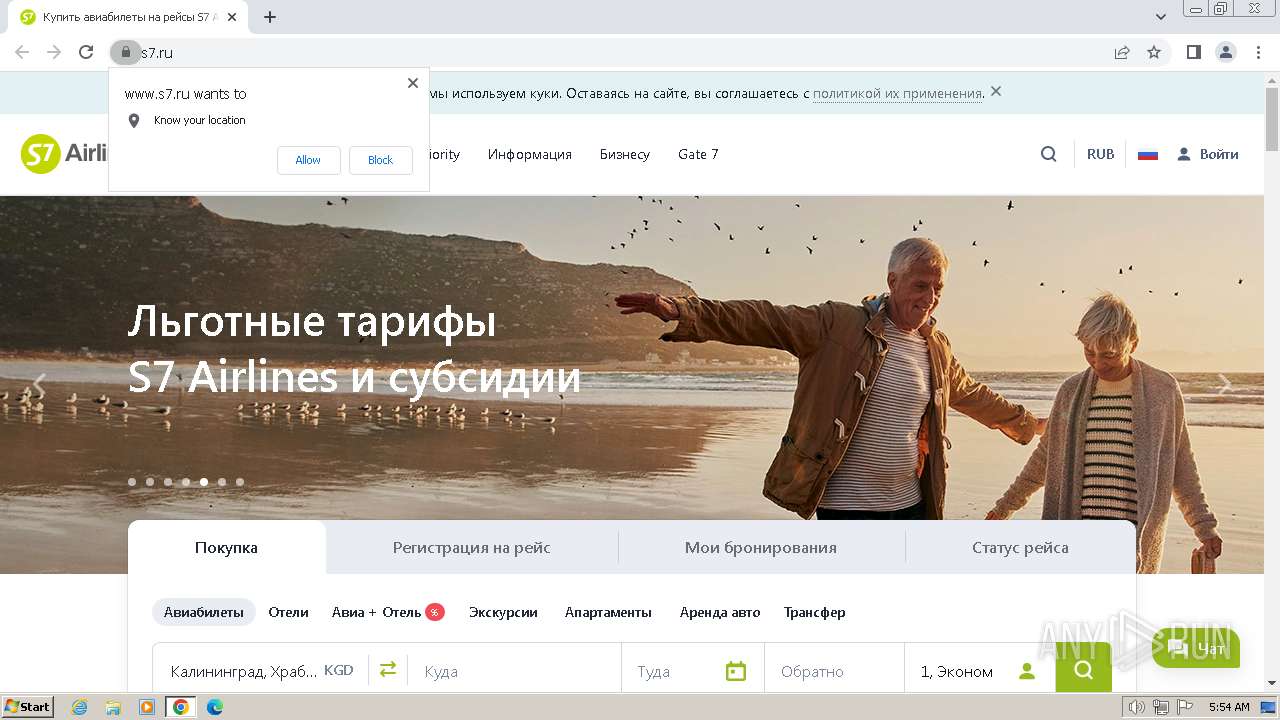Open the Чат support widget
Screen dimensions: 1280x720
(x=1197, y=649)
